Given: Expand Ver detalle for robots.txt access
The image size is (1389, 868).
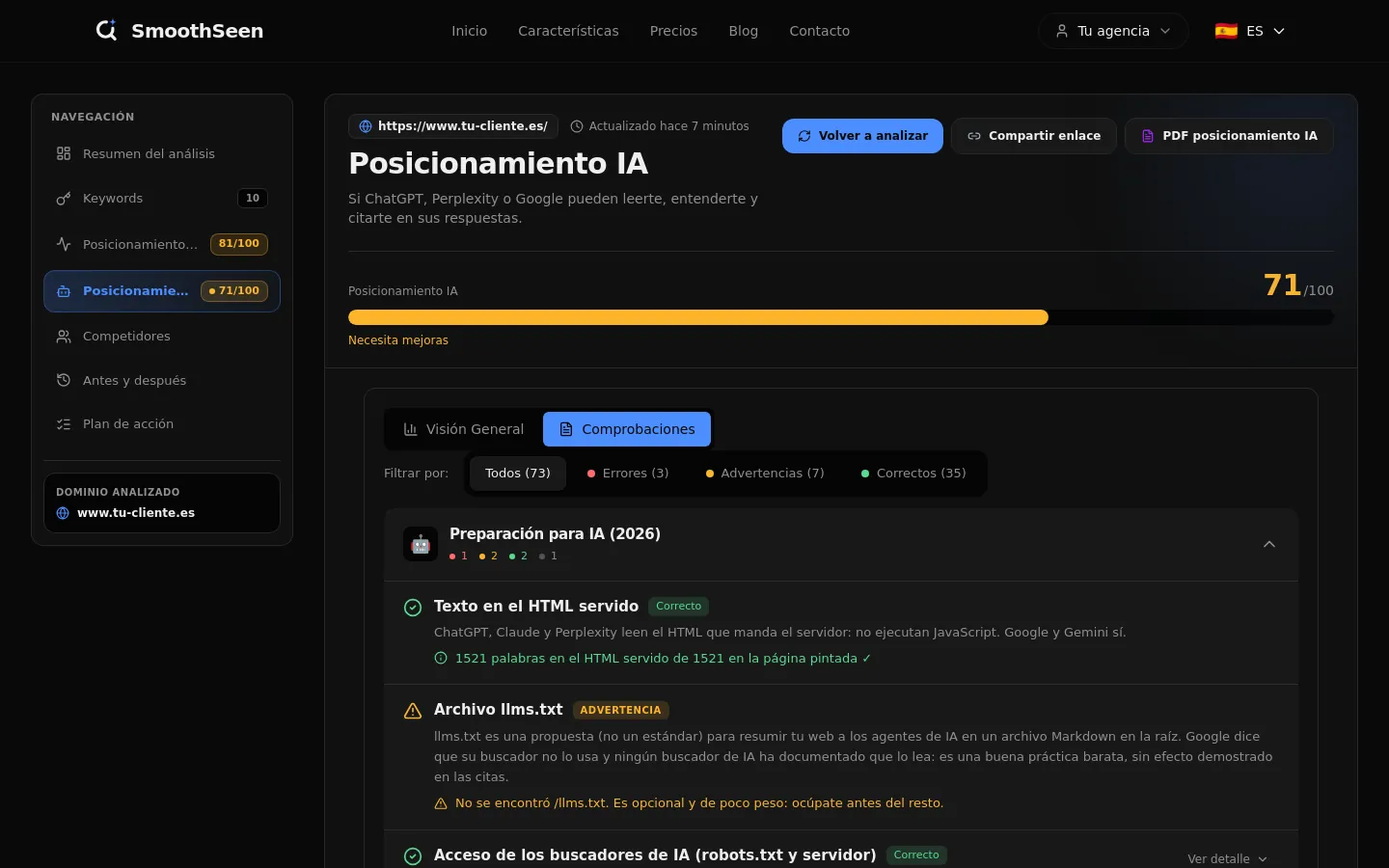Looking at the screenshot, I should pos(1227,858).
